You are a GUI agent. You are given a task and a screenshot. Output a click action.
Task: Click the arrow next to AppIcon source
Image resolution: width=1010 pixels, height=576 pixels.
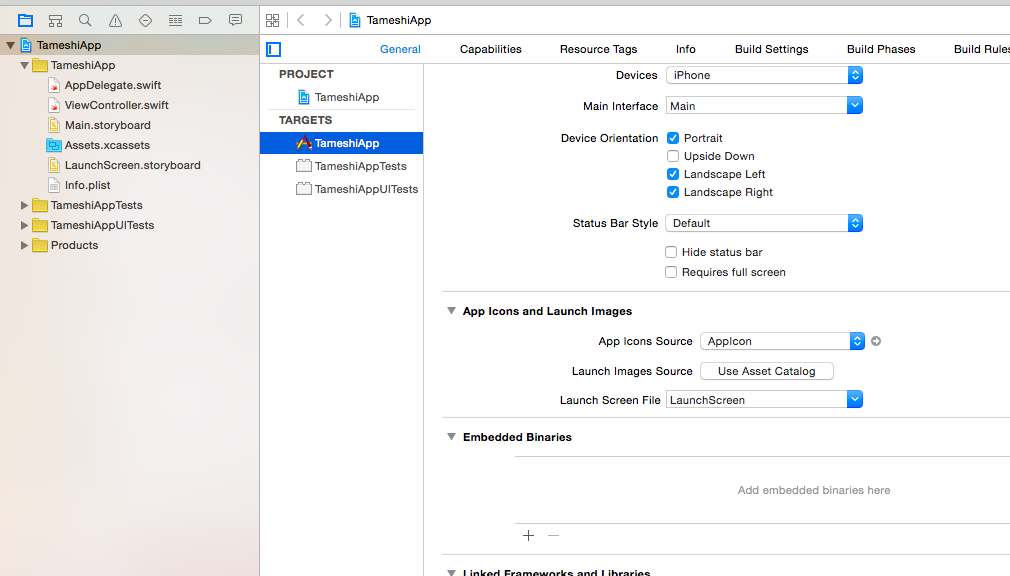[x=876, y=341]
